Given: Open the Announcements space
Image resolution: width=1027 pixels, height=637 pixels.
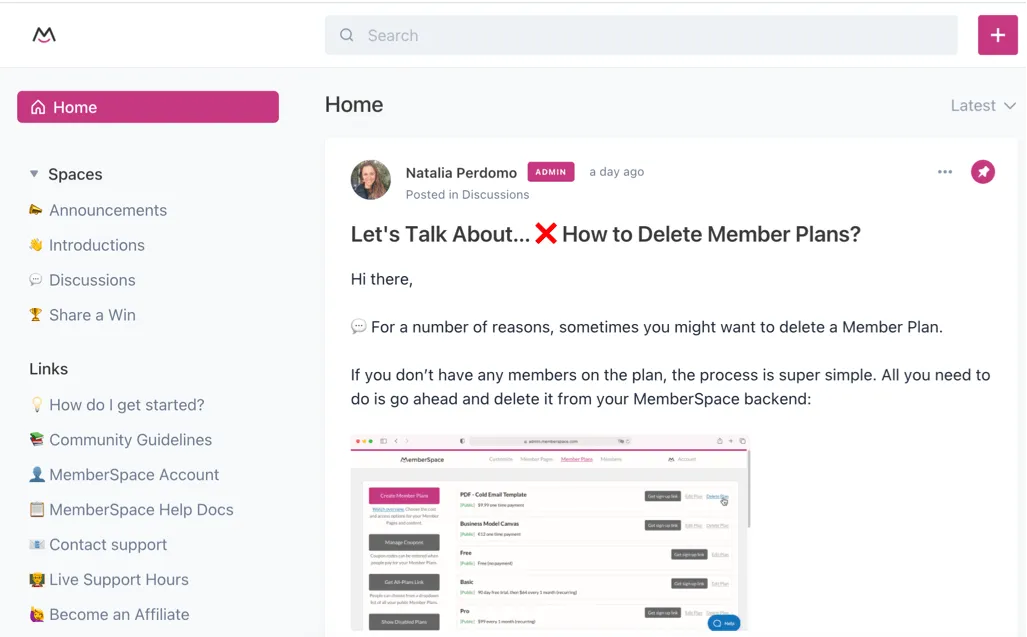Looking at the screenshot, I should pos(107,210).
